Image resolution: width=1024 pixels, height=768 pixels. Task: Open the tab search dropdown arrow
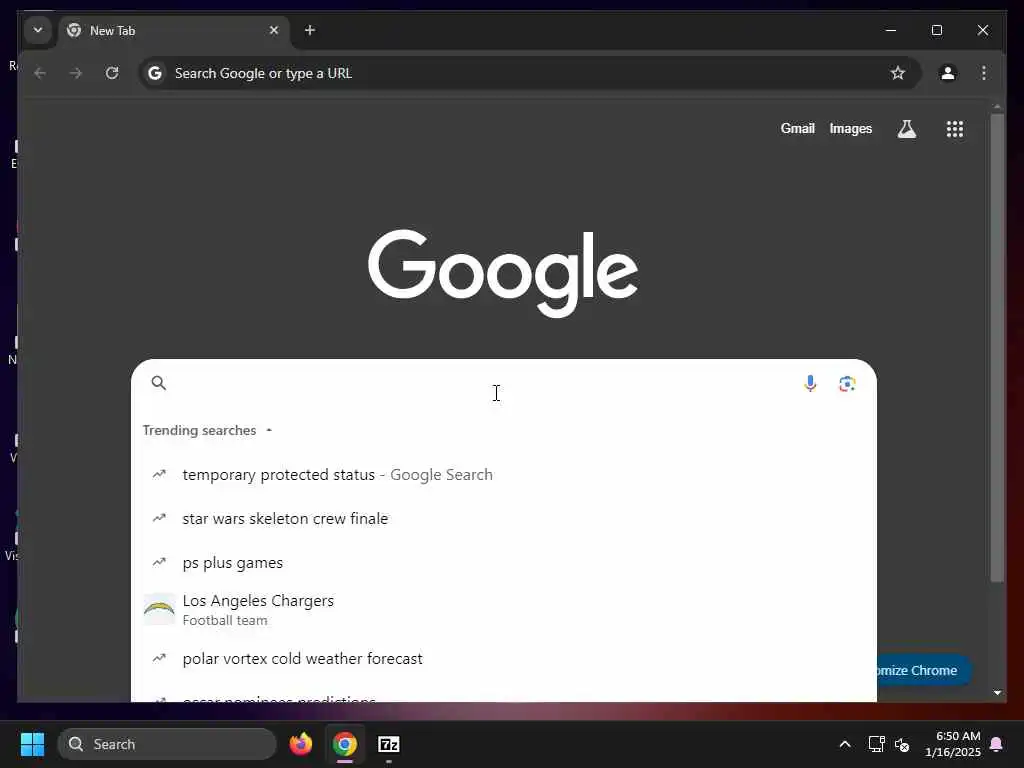click(x=38, y=30)
